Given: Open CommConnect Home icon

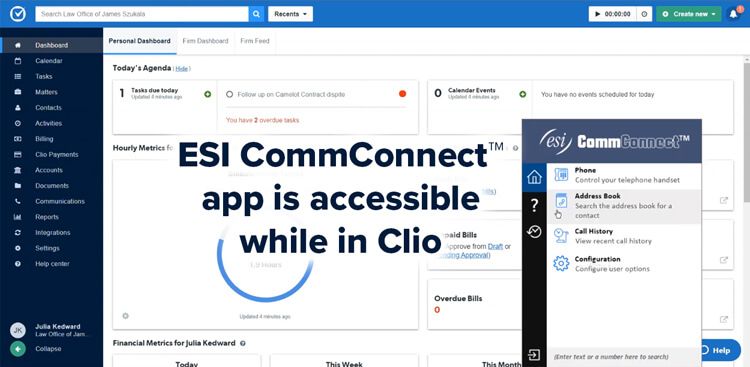Looking at the screenshot, I should click(x=534, y=178).
